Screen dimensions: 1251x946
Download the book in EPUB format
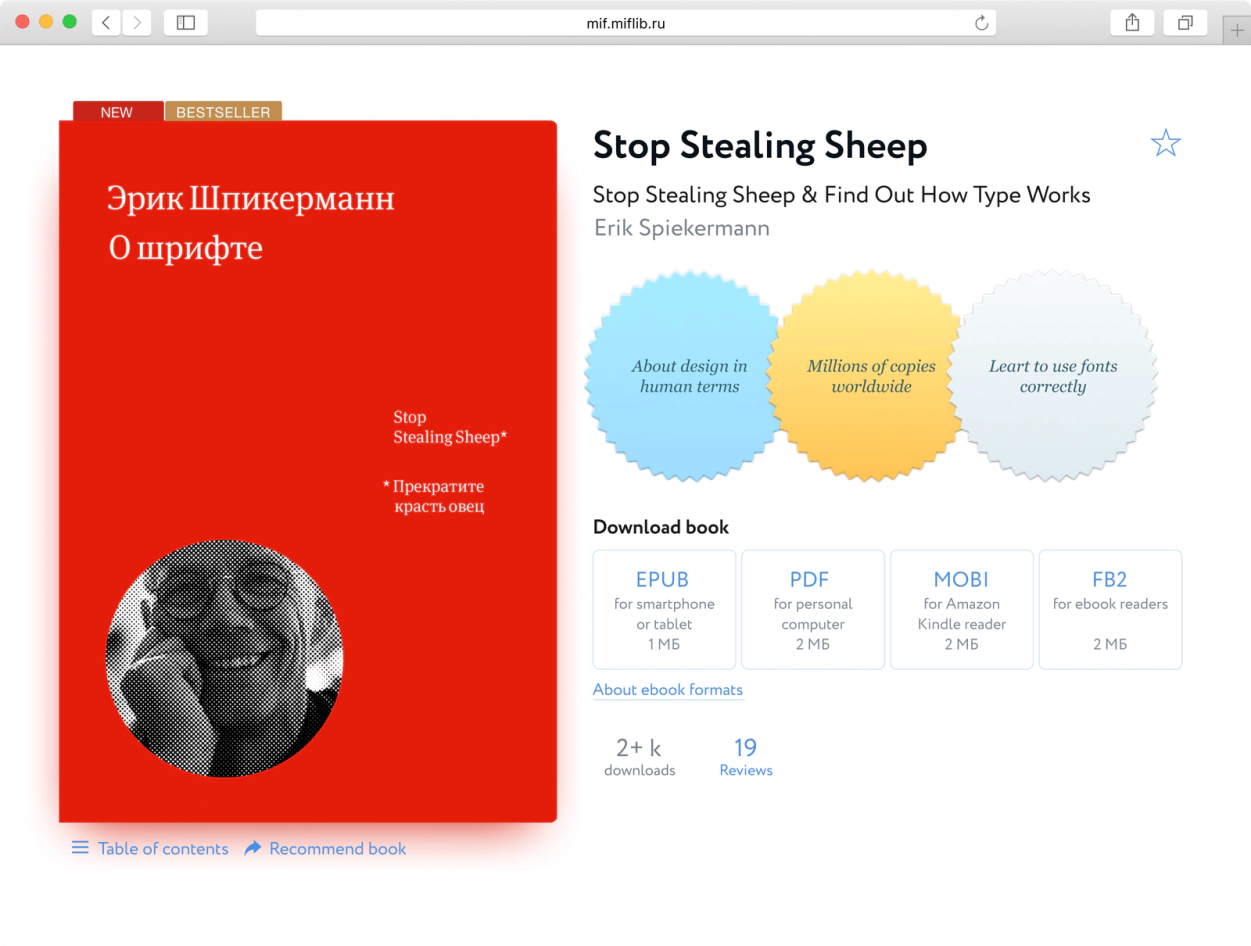[664, 609]
